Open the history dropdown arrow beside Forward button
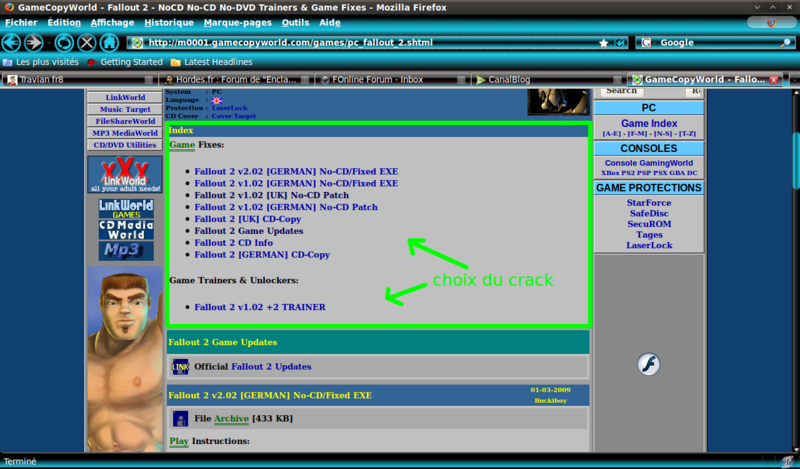The width and height of the screenshot is (800, 469). 49,43
